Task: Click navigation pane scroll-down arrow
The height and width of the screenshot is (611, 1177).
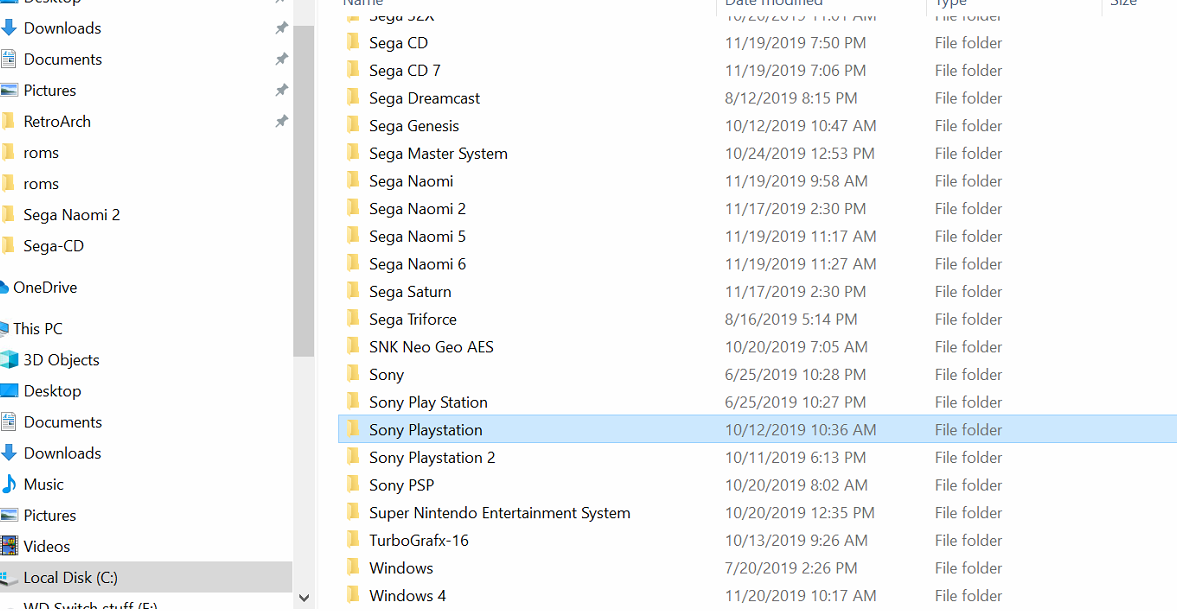Action: tap(304, 598)
